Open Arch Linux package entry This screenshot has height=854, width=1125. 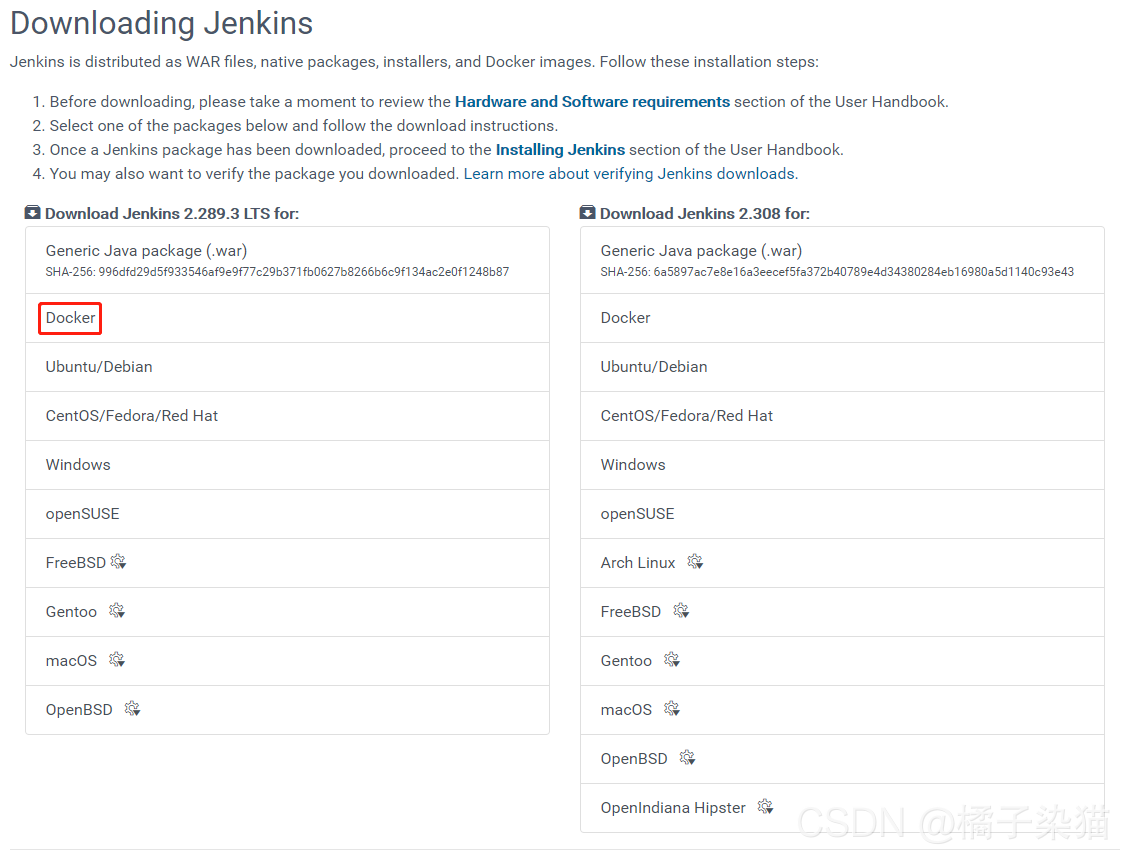pyautogui.click(x=842, y=563)
